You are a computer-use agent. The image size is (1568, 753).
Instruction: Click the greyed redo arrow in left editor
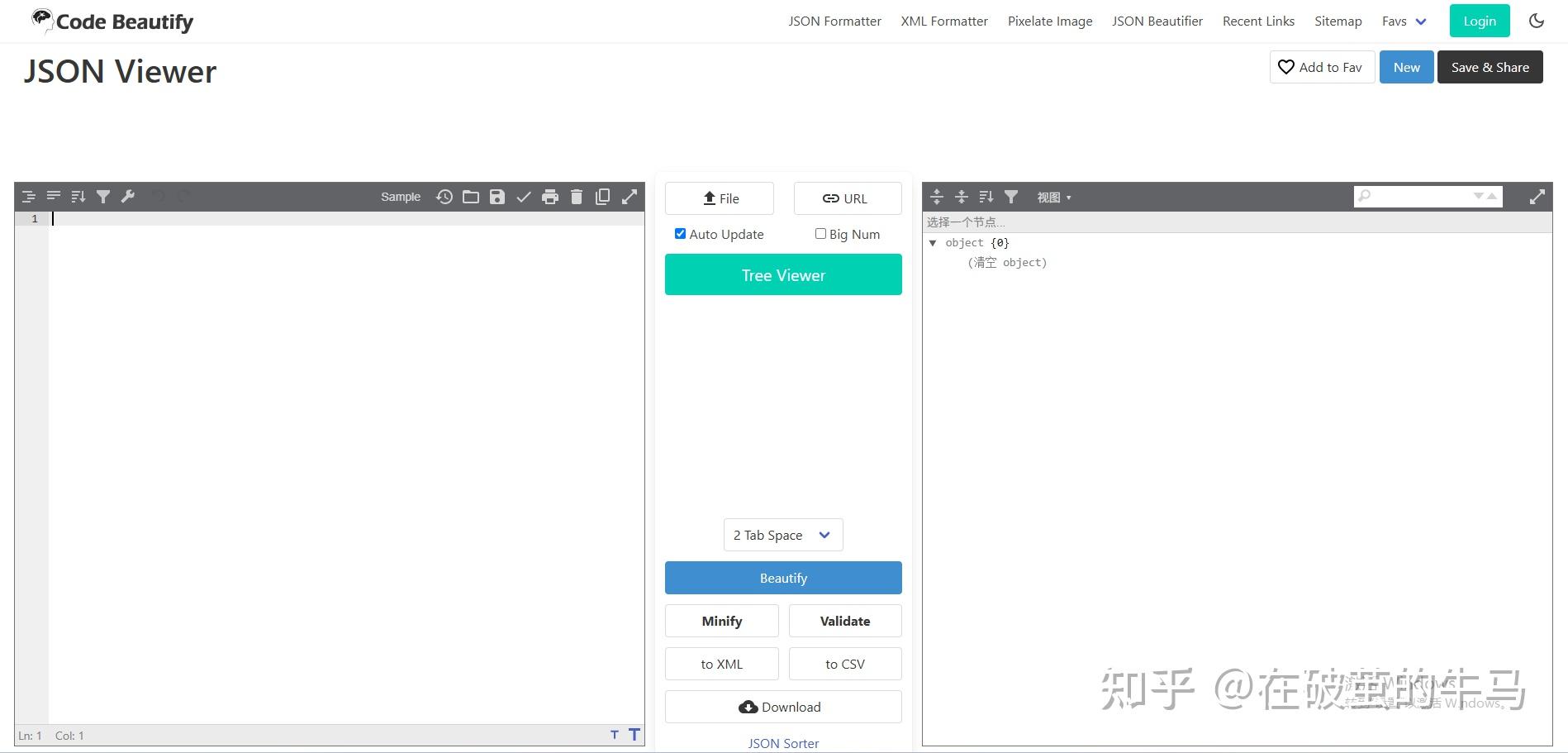click(183, 197)
